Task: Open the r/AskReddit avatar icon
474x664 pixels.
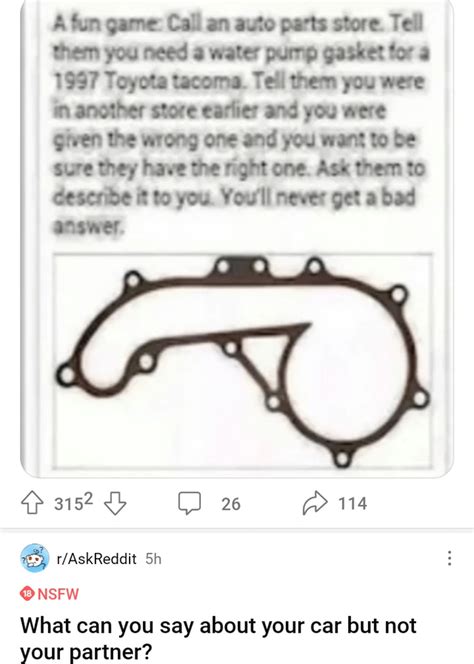Action: coord(34,558)
